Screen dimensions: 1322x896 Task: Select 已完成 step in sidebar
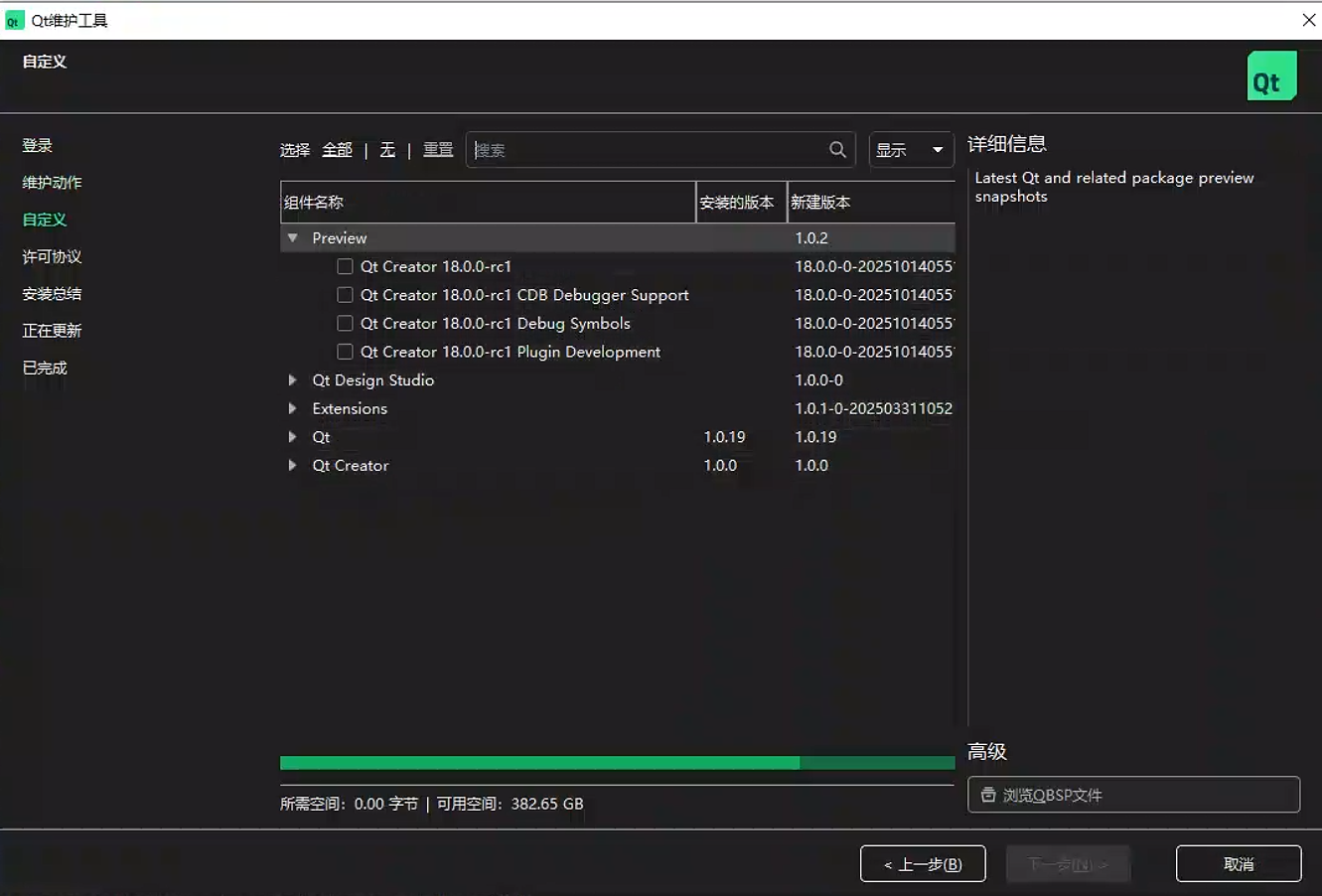pos(45,368)
